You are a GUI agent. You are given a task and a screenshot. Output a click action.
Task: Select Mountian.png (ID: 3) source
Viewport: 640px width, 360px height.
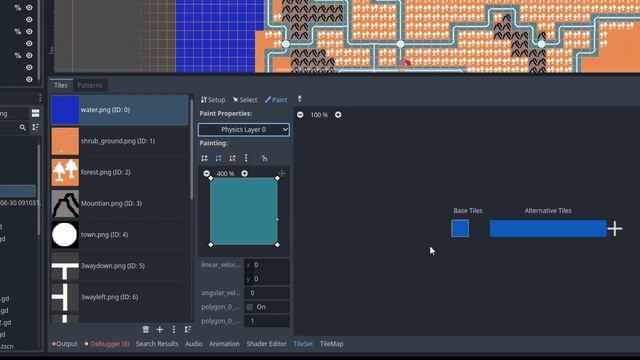point(120,203)
